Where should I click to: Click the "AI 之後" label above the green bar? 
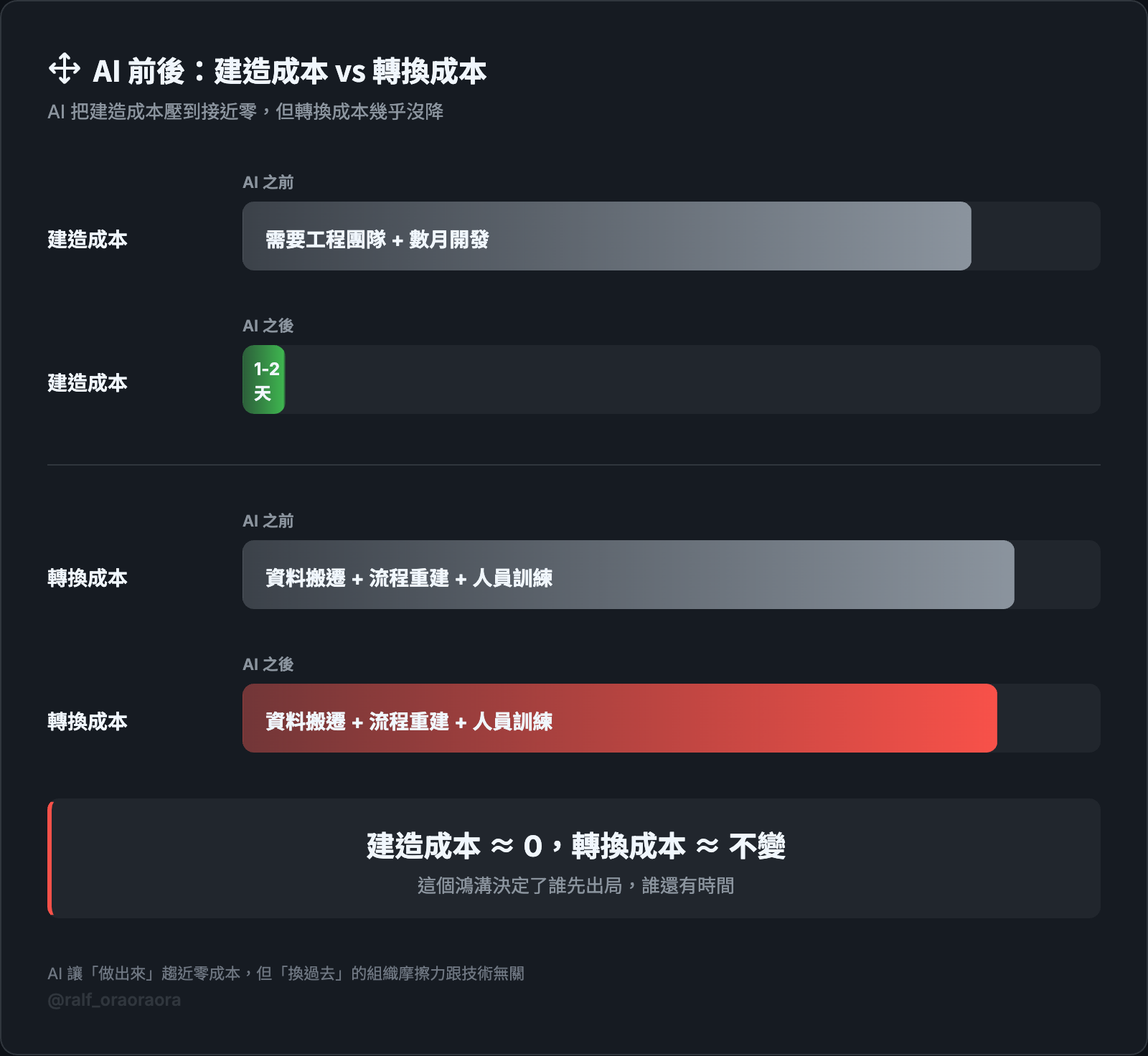tap(268, 326)
